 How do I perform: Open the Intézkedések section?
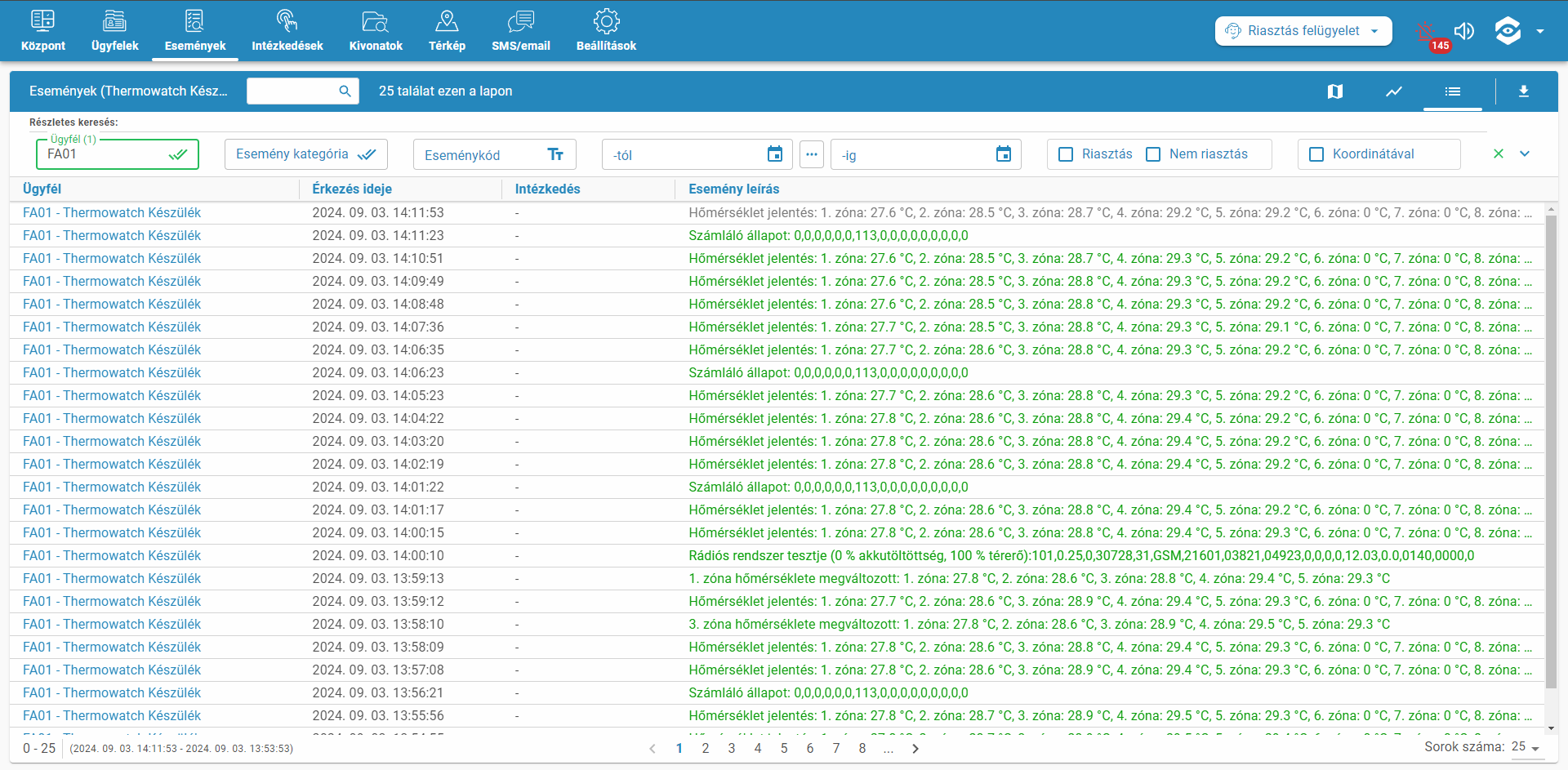point(287,31)
